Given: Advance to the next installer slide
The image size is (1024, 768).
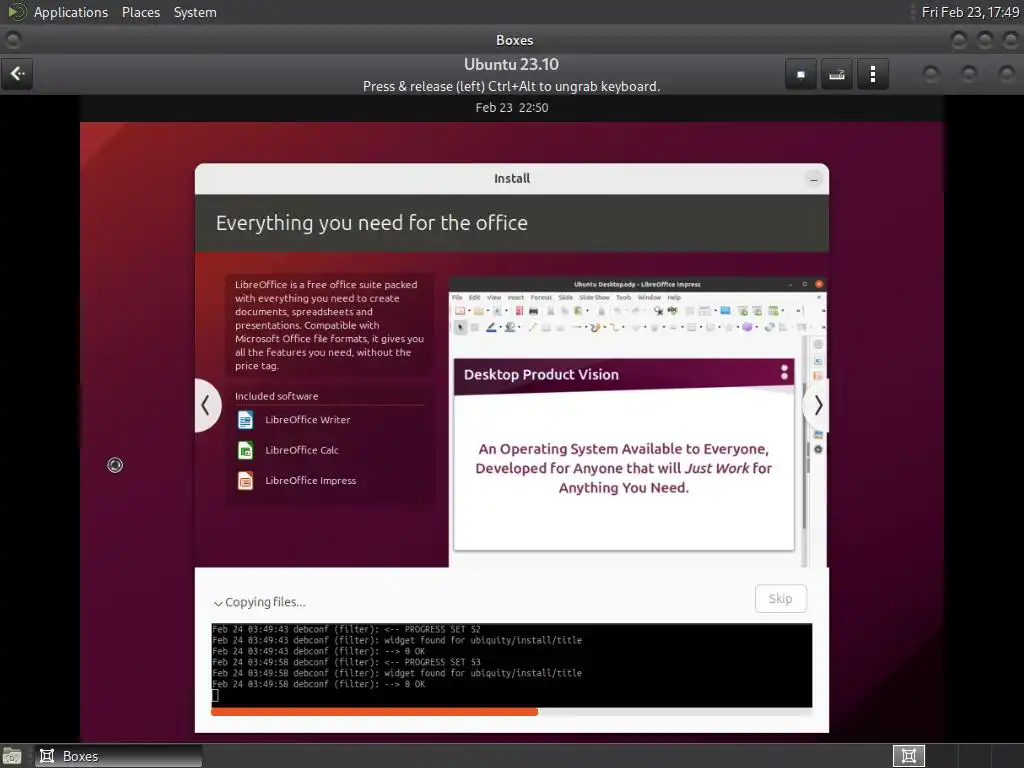Looking at the screenshot, I should (817, 406).
